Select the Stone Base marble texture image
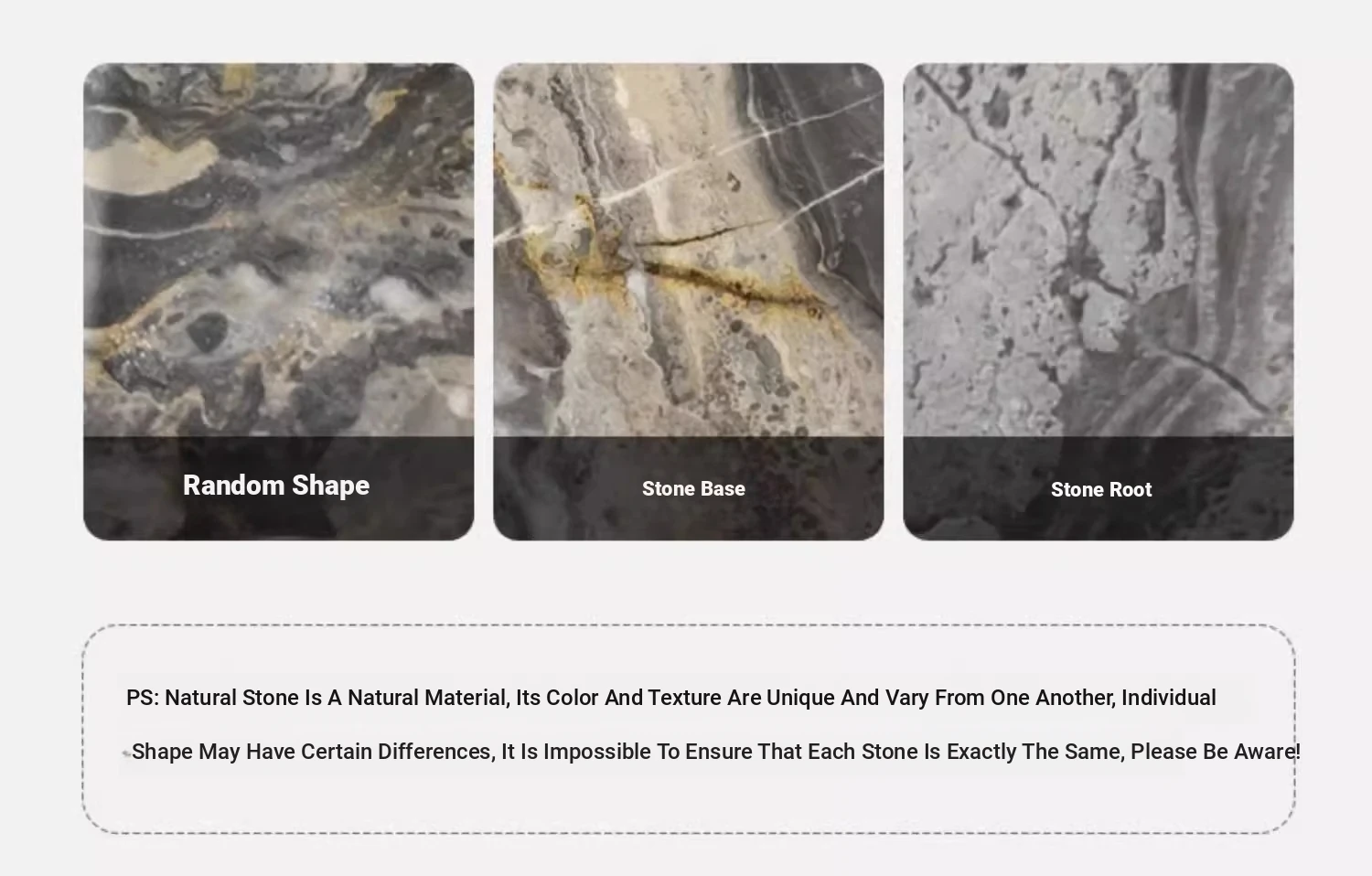Screen dimensions: 1372x876 [689, 301]
